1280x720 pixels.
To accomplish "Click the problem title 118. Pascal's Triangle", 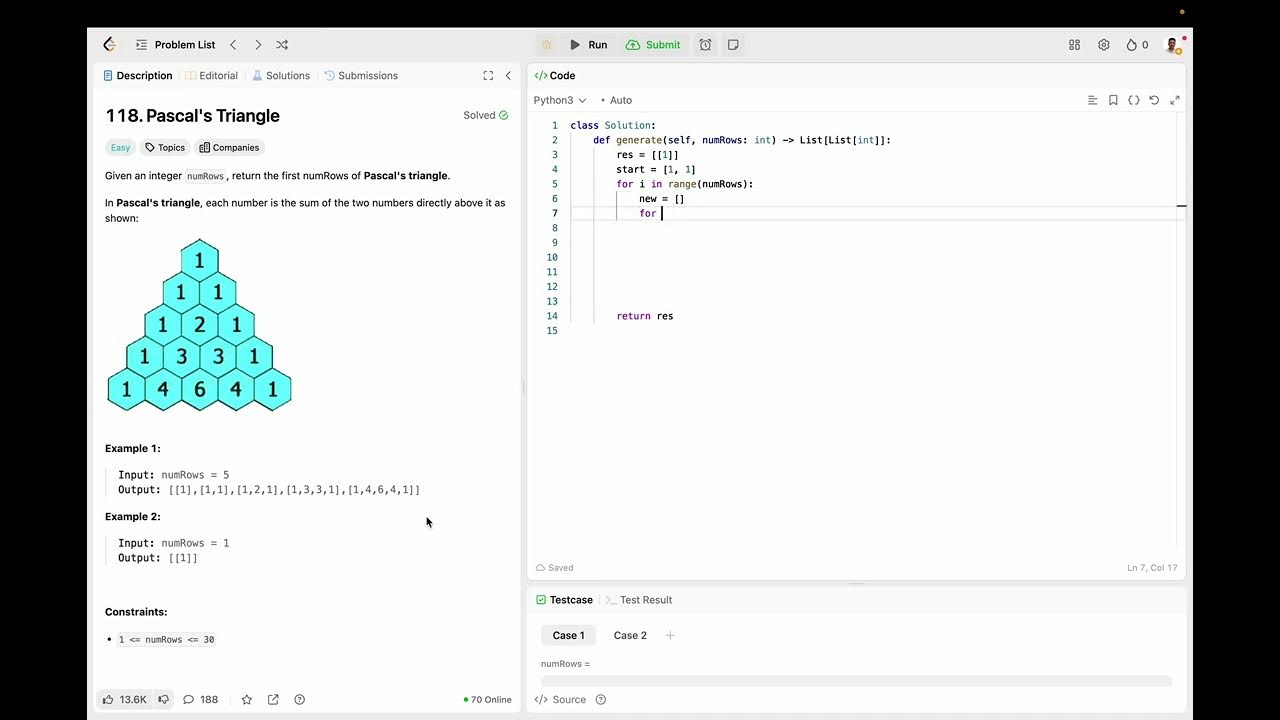I will pyautogui.click(x=192, y=116).
